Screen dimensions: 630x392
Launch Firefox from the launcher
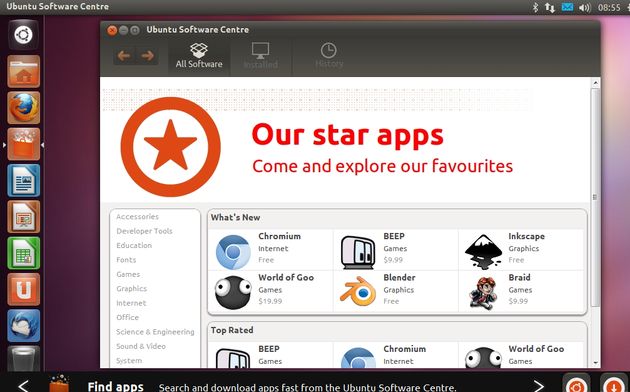coord(23,108)
